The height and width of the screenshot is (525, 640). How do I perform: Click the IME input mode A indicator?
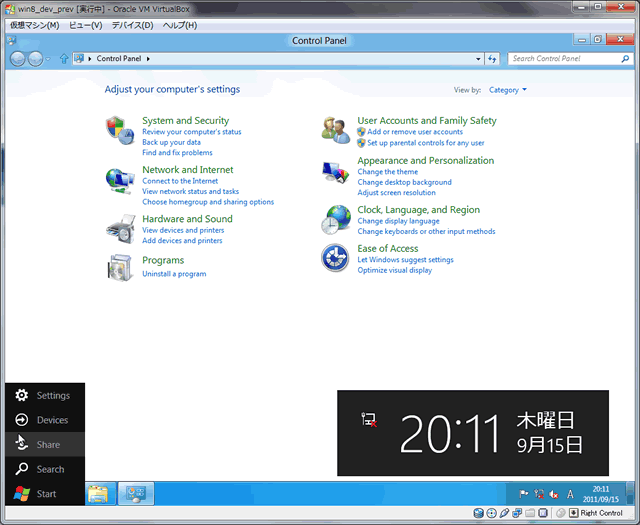pyautogui.click(x=570, y=494)
